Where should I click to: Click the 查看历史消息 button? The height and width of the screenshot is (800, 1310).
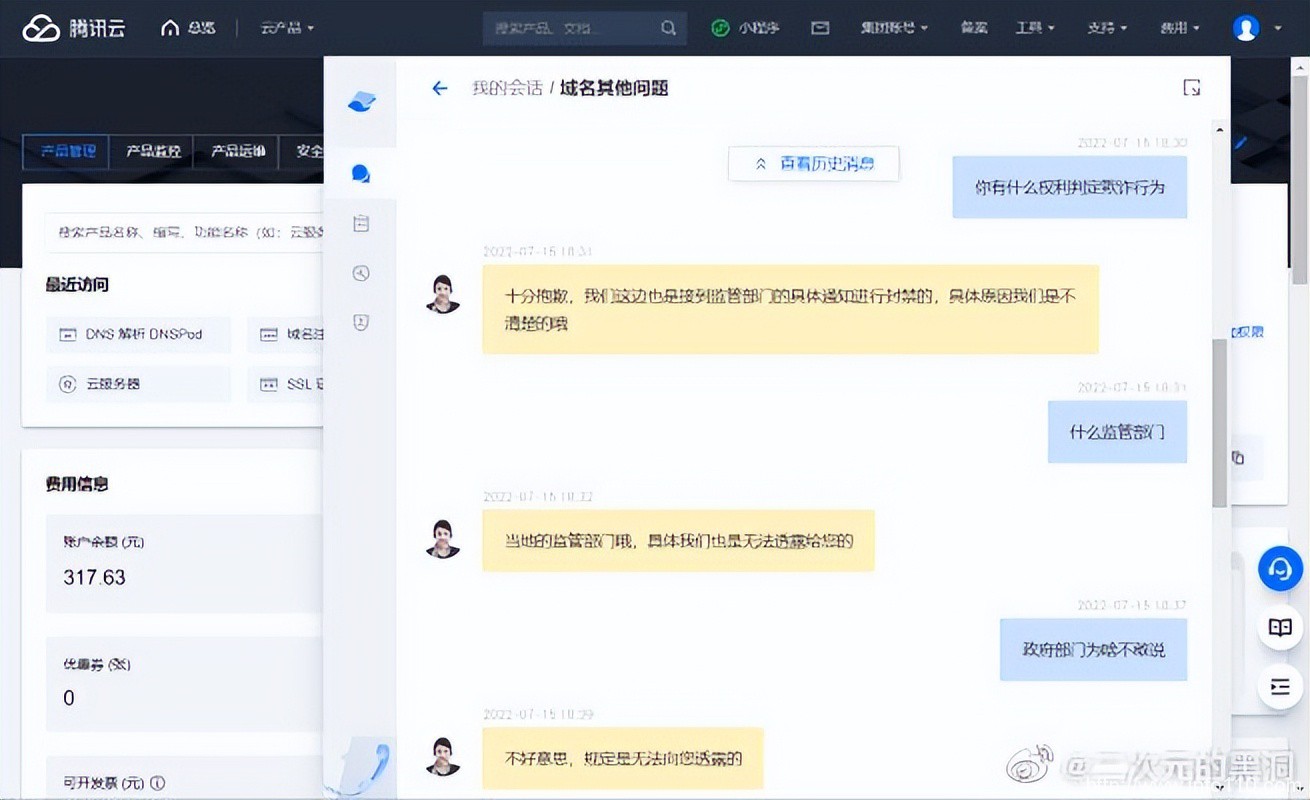point(813,163)
